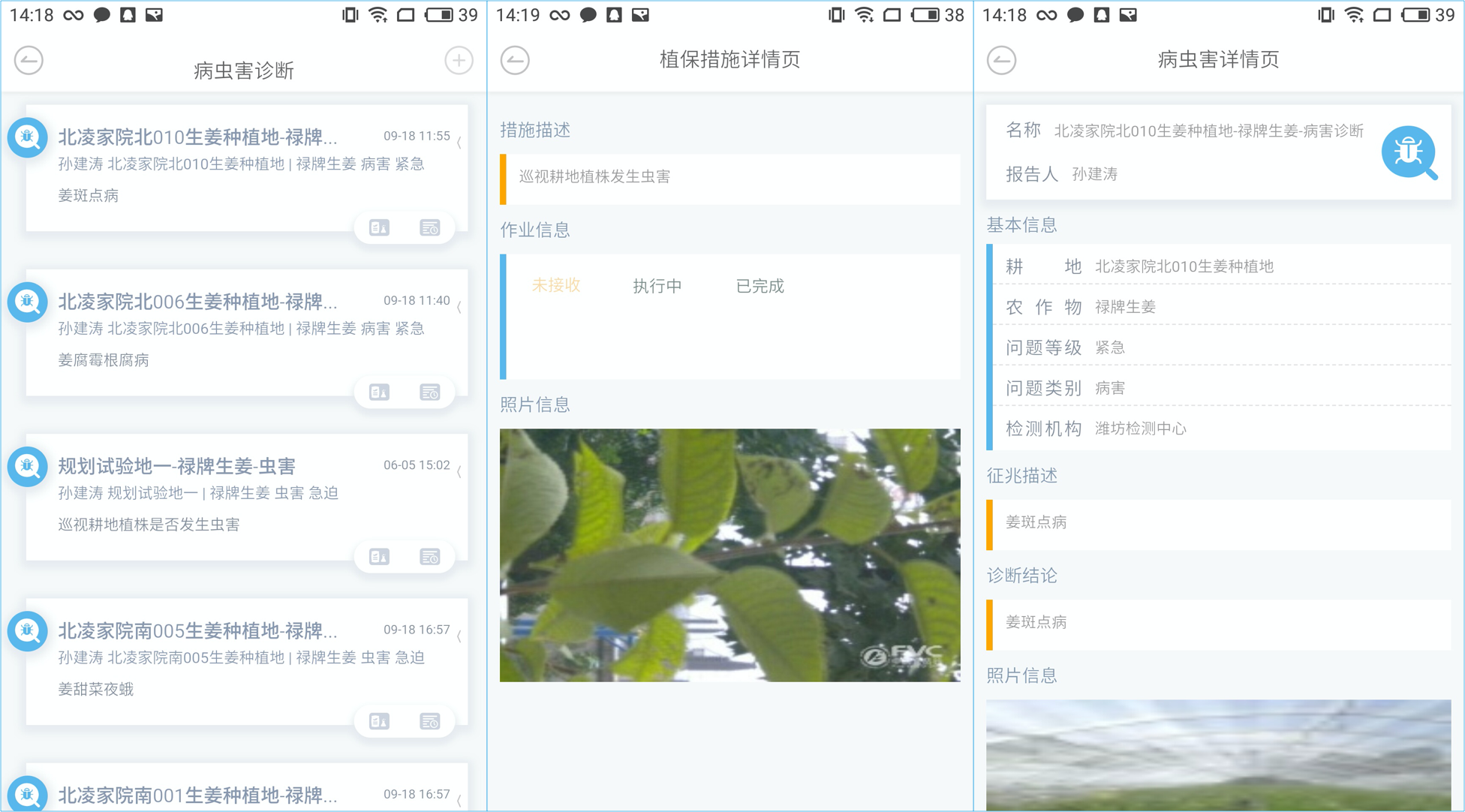Click 问题类别 value 病害
The height and width of the screenshot is (812, 1465).
[x=1110, y=388]
